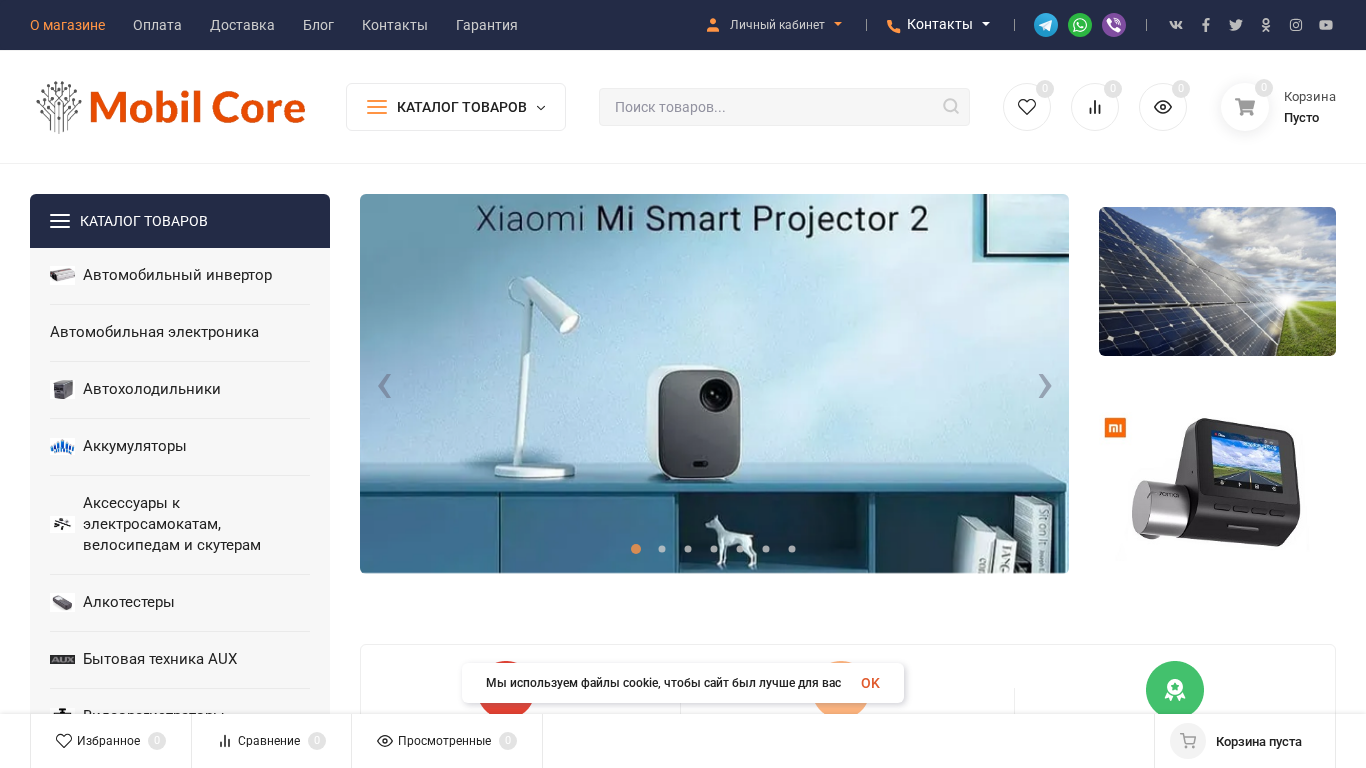Open the Viber messenger icon
Viewport: 1366px width, 768px height.
1114,25
